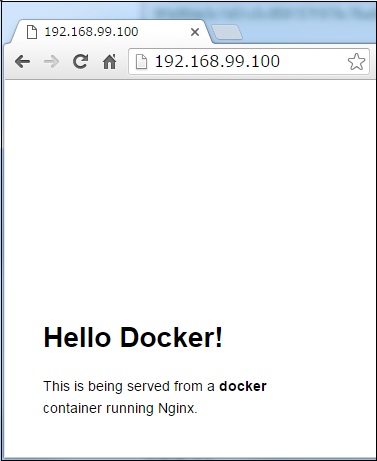Image resolution: width=377 pixels, height=461 pixels.
Task: Click the text This is being served
Action: (107, 386)
